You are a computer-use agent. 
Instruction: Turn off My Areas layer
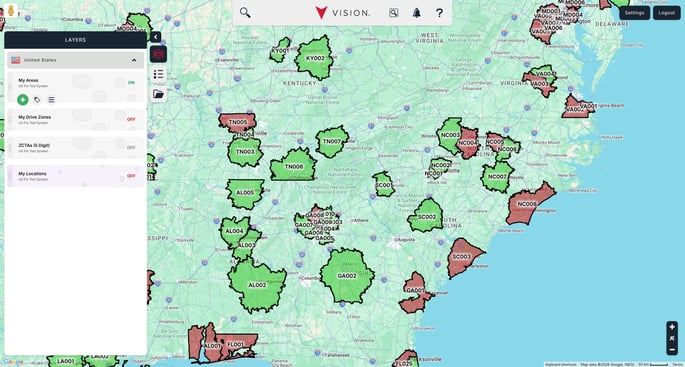point(131,83)
